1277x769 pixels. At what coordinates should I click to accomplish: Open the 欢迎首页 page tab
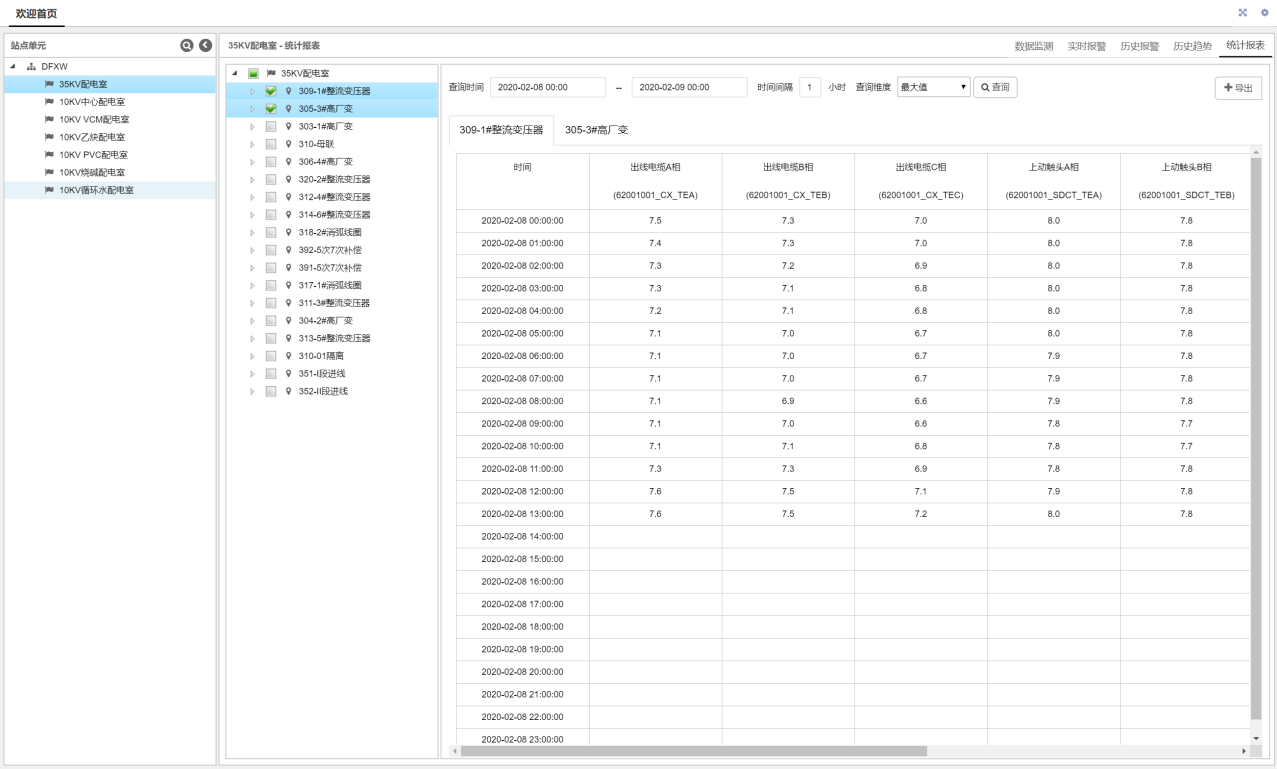pyautogui.click(x=36, y=12)
